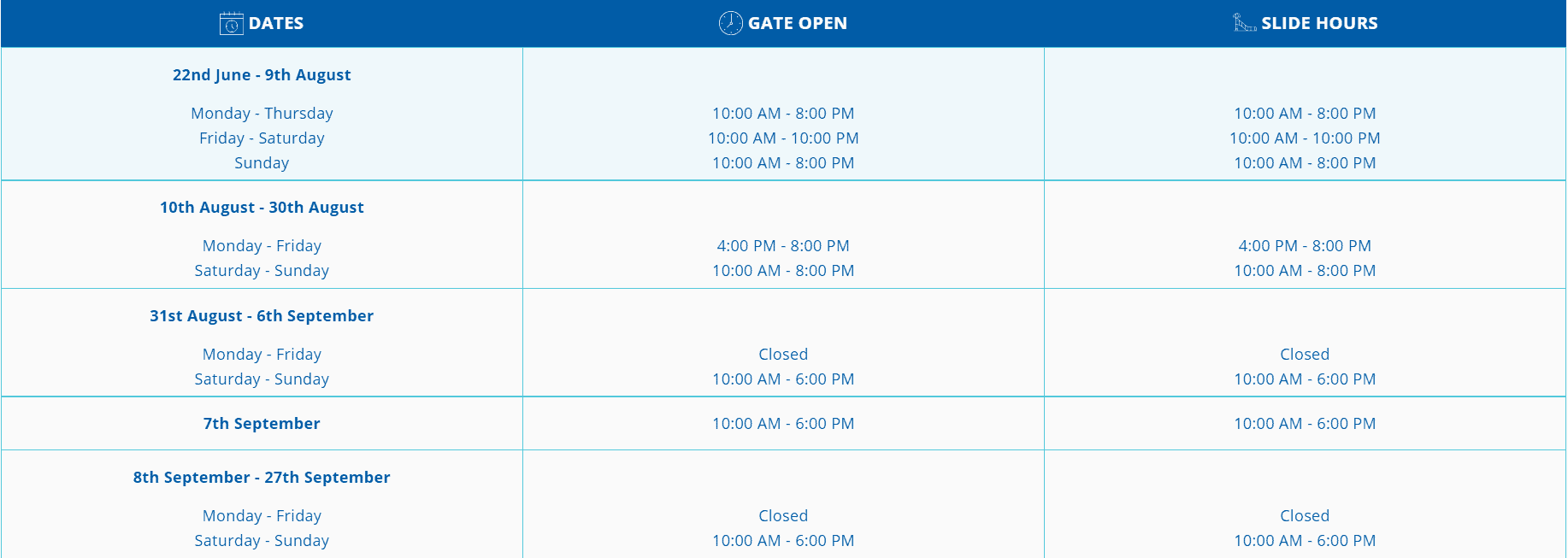Click the 4:00 PM - 8:00 PM slide hours
The width and height of the screenshot is (1568, 558).
(1305, 246)
